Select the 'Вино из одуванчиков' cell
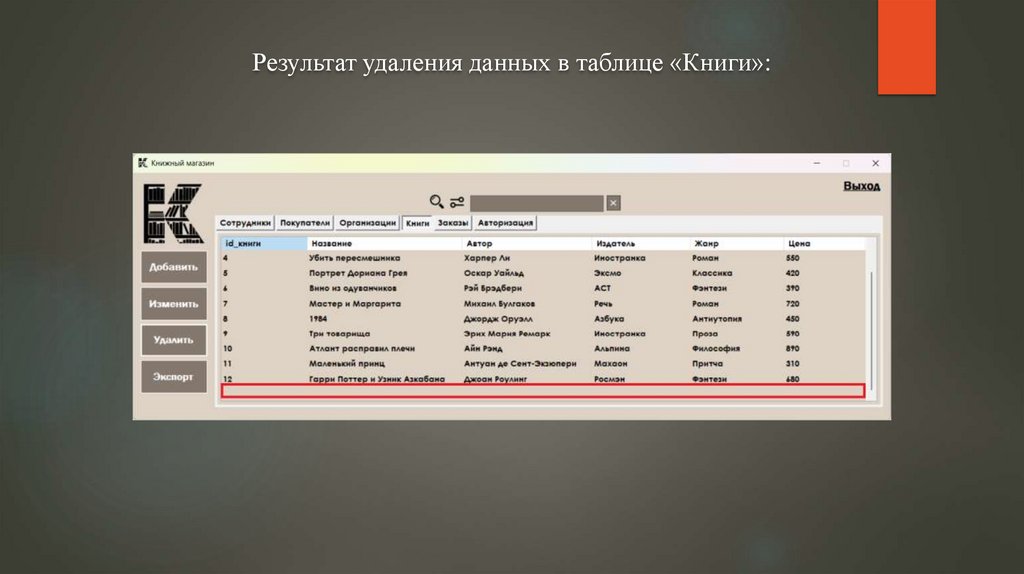The image size is (1024, 574). tap(353, 288)
